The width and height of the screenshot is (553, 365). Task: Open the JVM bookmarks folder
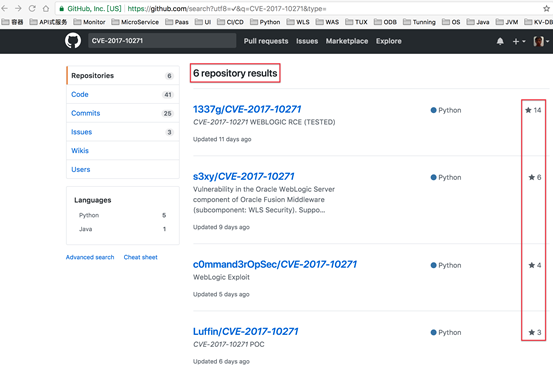507,22
